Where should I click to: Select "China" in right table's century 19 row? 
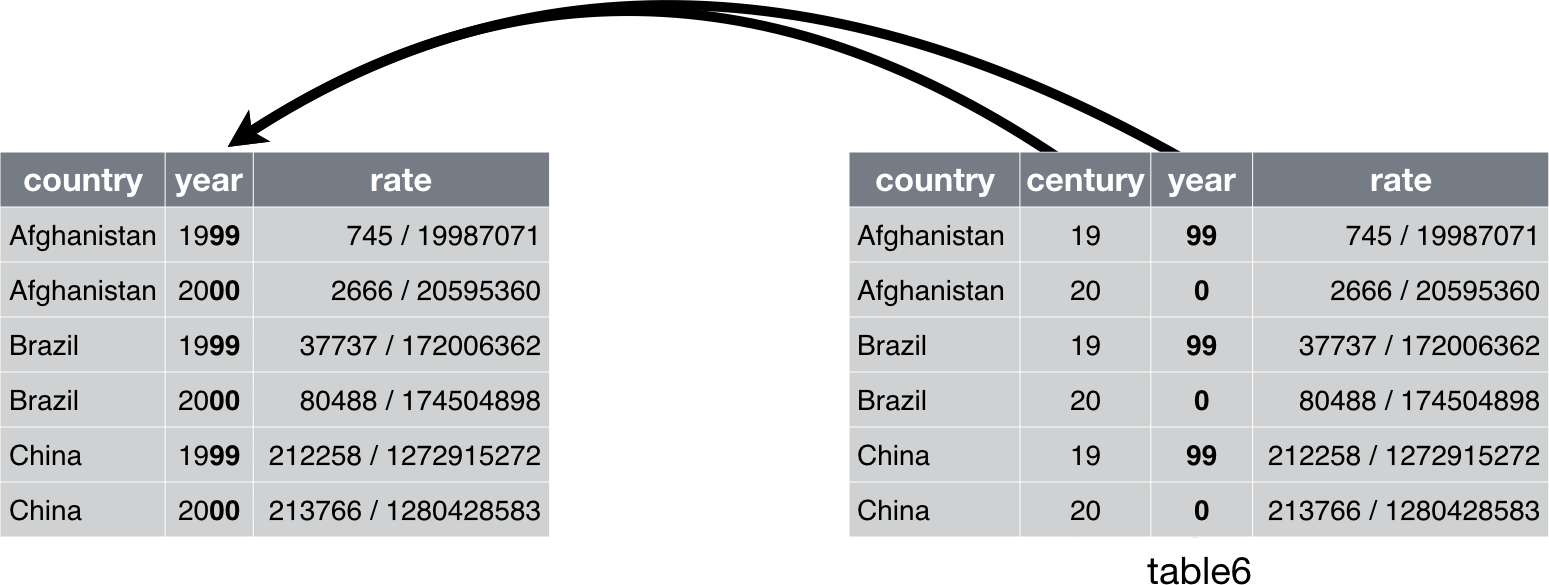(893, 456)
